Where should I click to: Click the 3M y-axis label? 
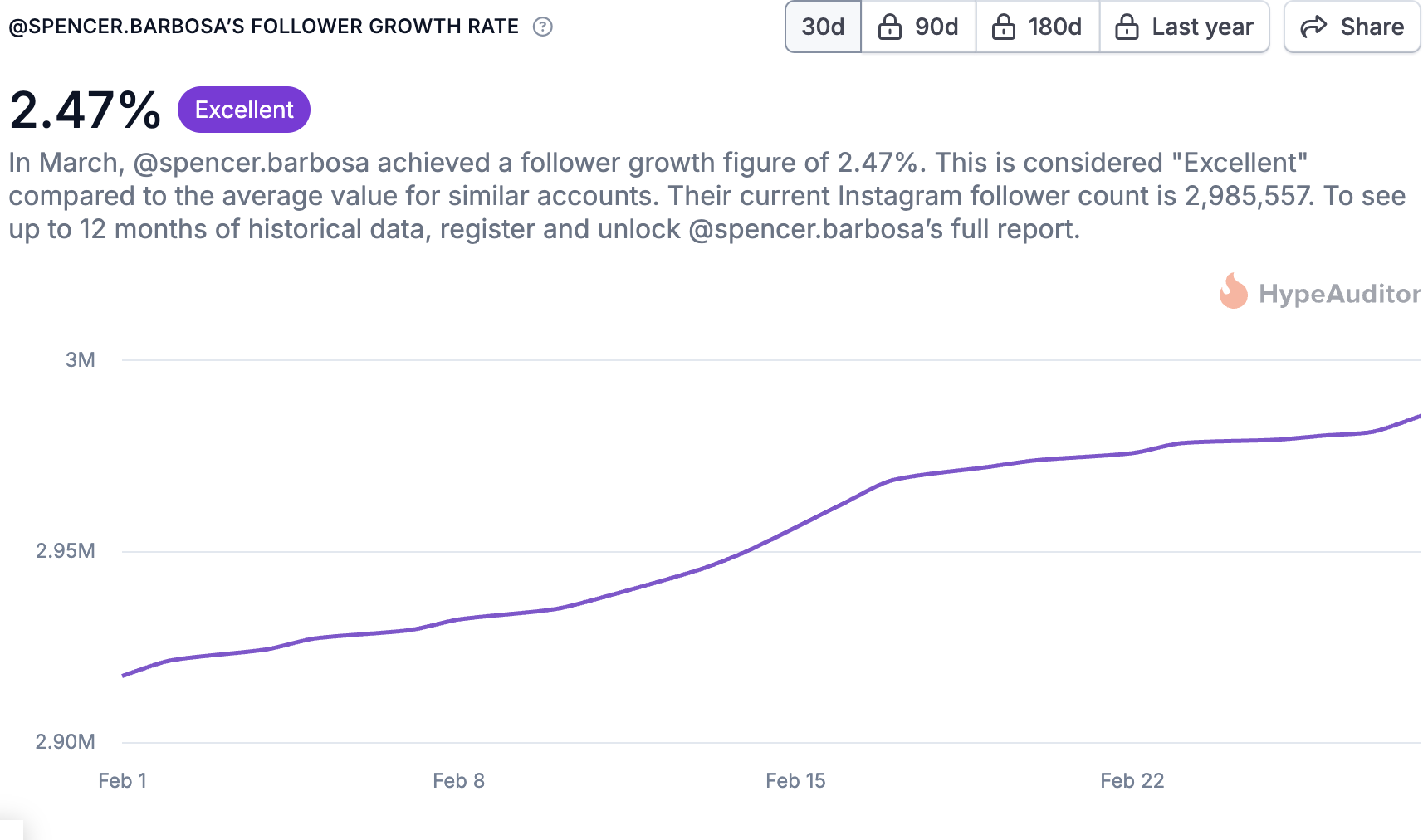81,359
